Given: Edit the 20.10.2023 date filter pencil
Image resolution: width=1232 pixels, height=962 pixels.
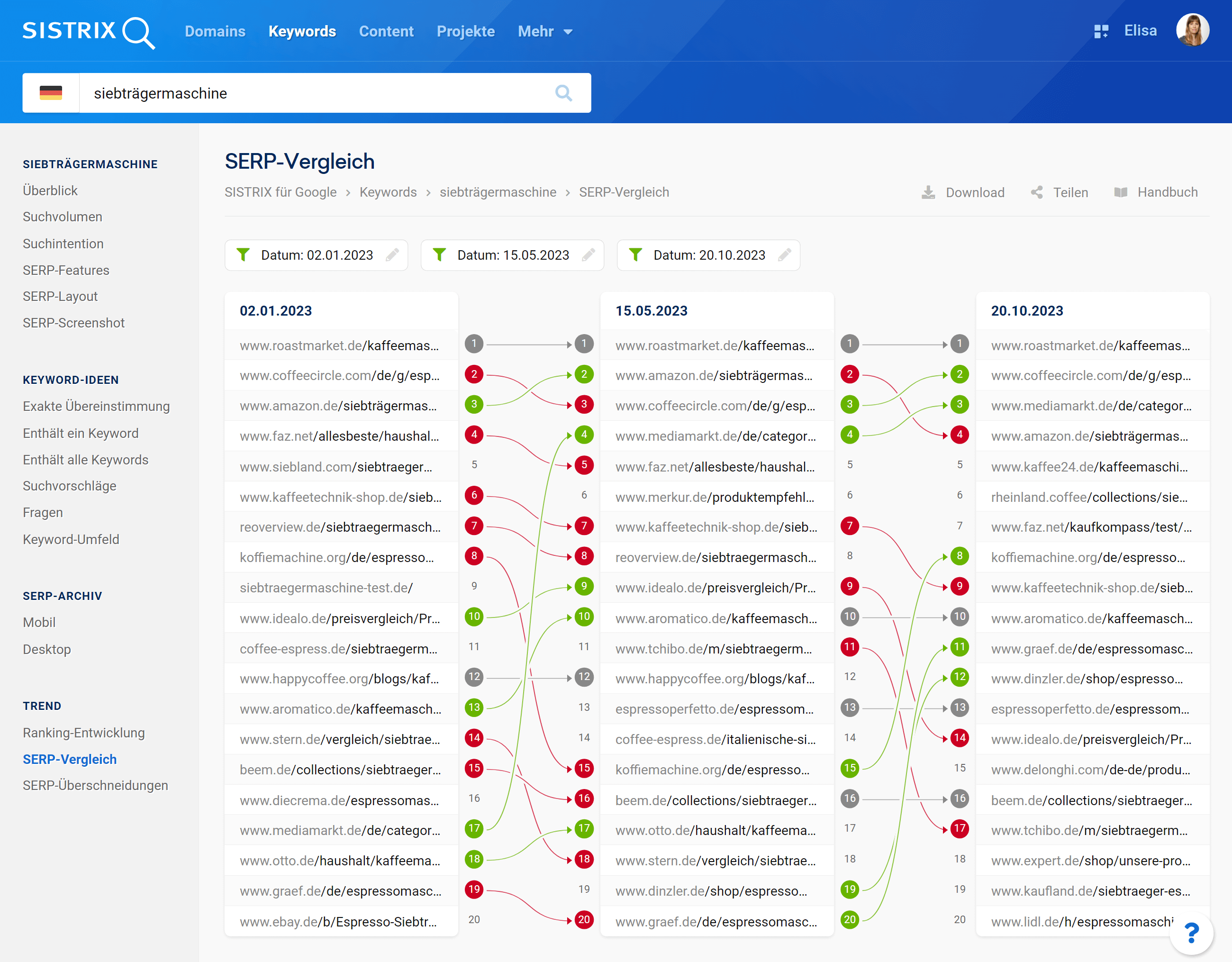Looking at the screenshot, I should click(784, 255).
